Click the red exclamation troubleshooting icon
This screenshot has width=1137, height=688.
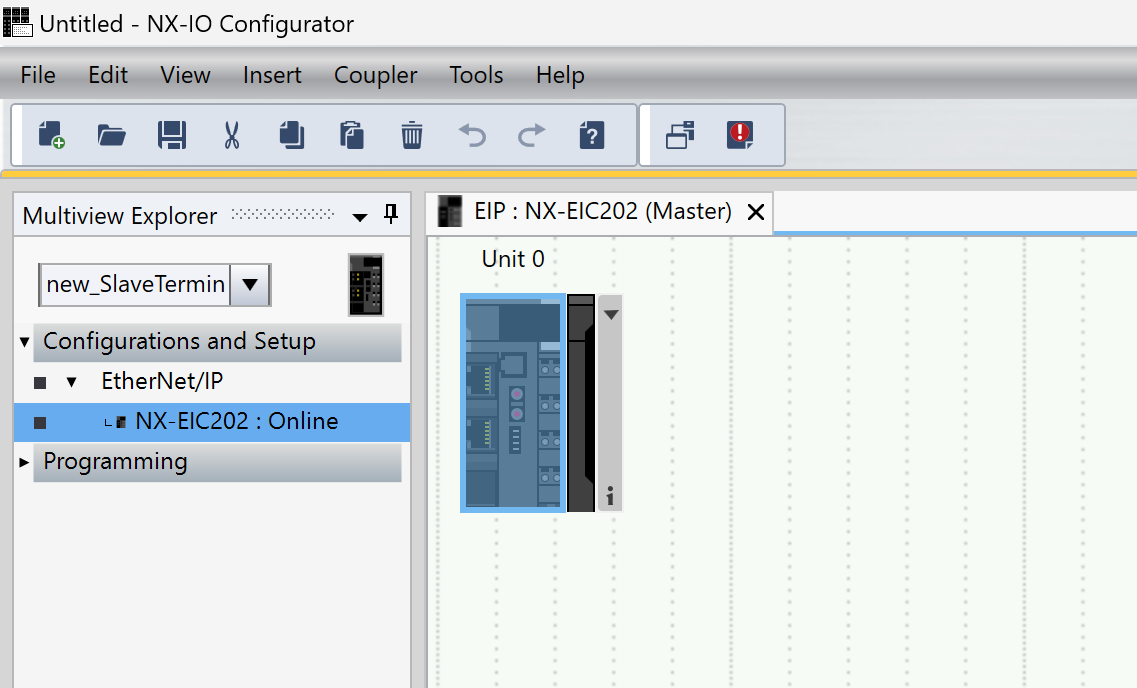pyautogui.click(x=740, y=135)
